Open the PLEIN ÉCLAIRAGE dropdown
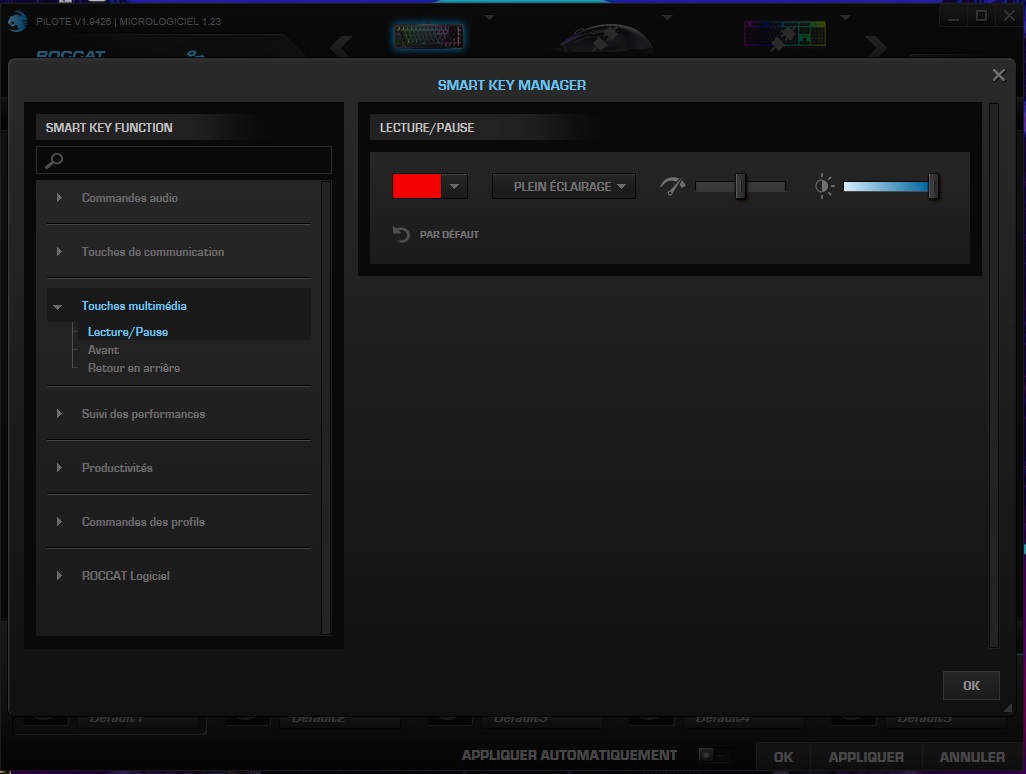Screen dimensions: 1026x774 [563, 185]
